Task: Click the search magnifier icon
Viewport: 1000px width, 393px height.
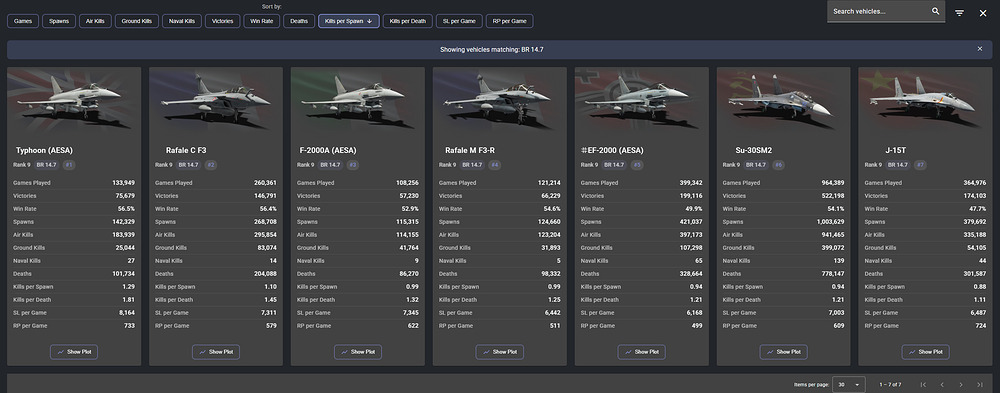Action: (936, 11)
